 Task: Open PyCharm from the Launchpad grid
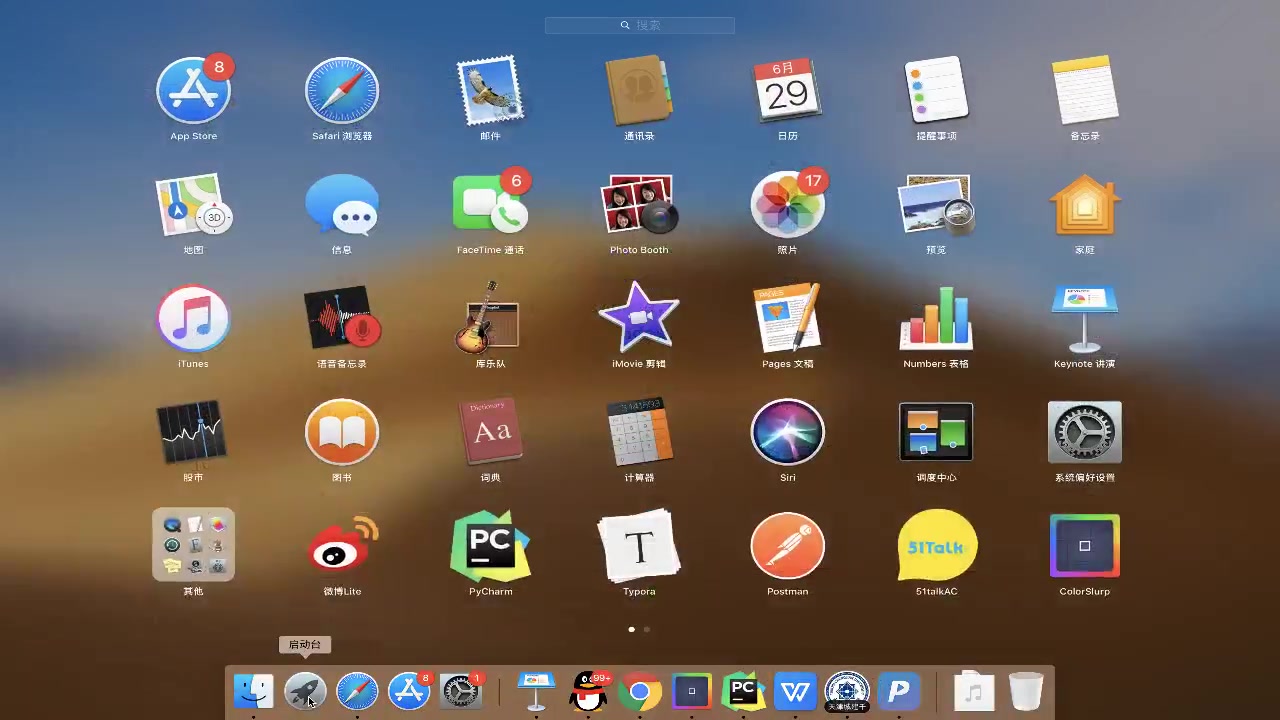coord(490,545)
